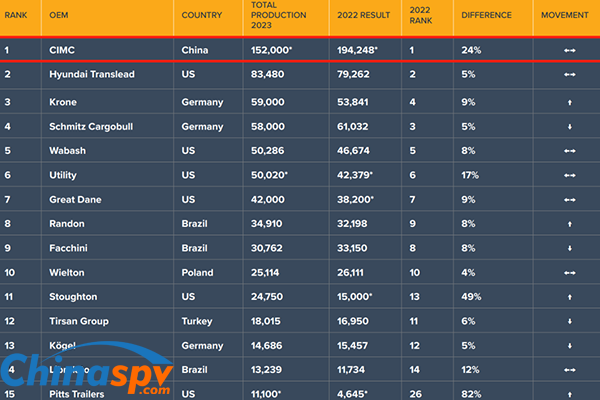Select the Utility OEM cell
The height and width of the screenshot is (400, 600).
click(x=63, y=175)
